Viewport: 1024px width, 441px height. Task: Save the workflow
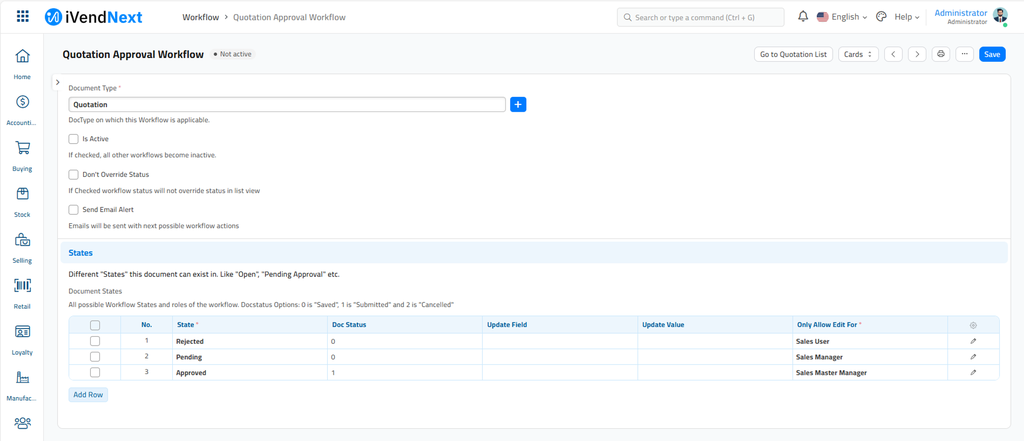pos(992,54)
